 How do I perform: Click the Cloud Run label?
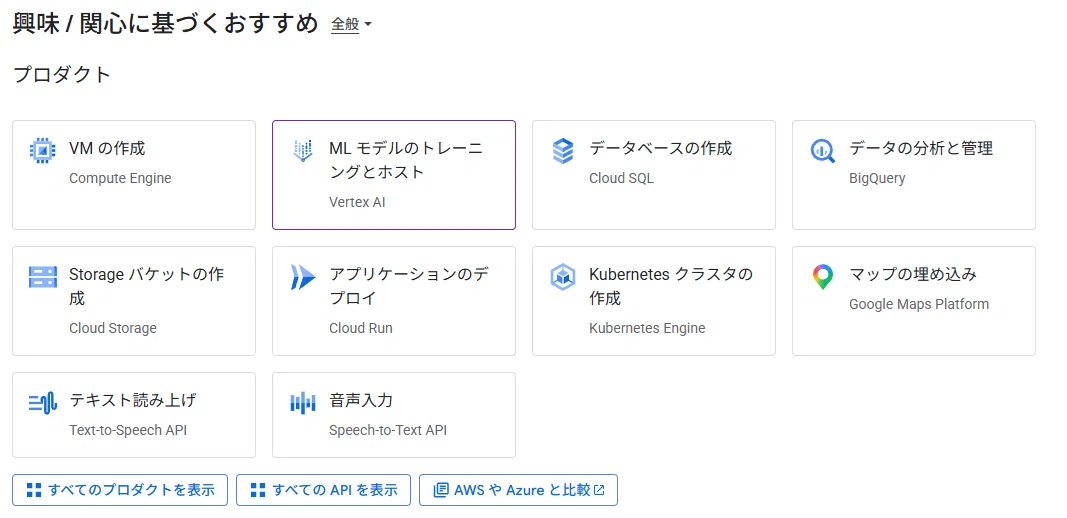(361, 329)
